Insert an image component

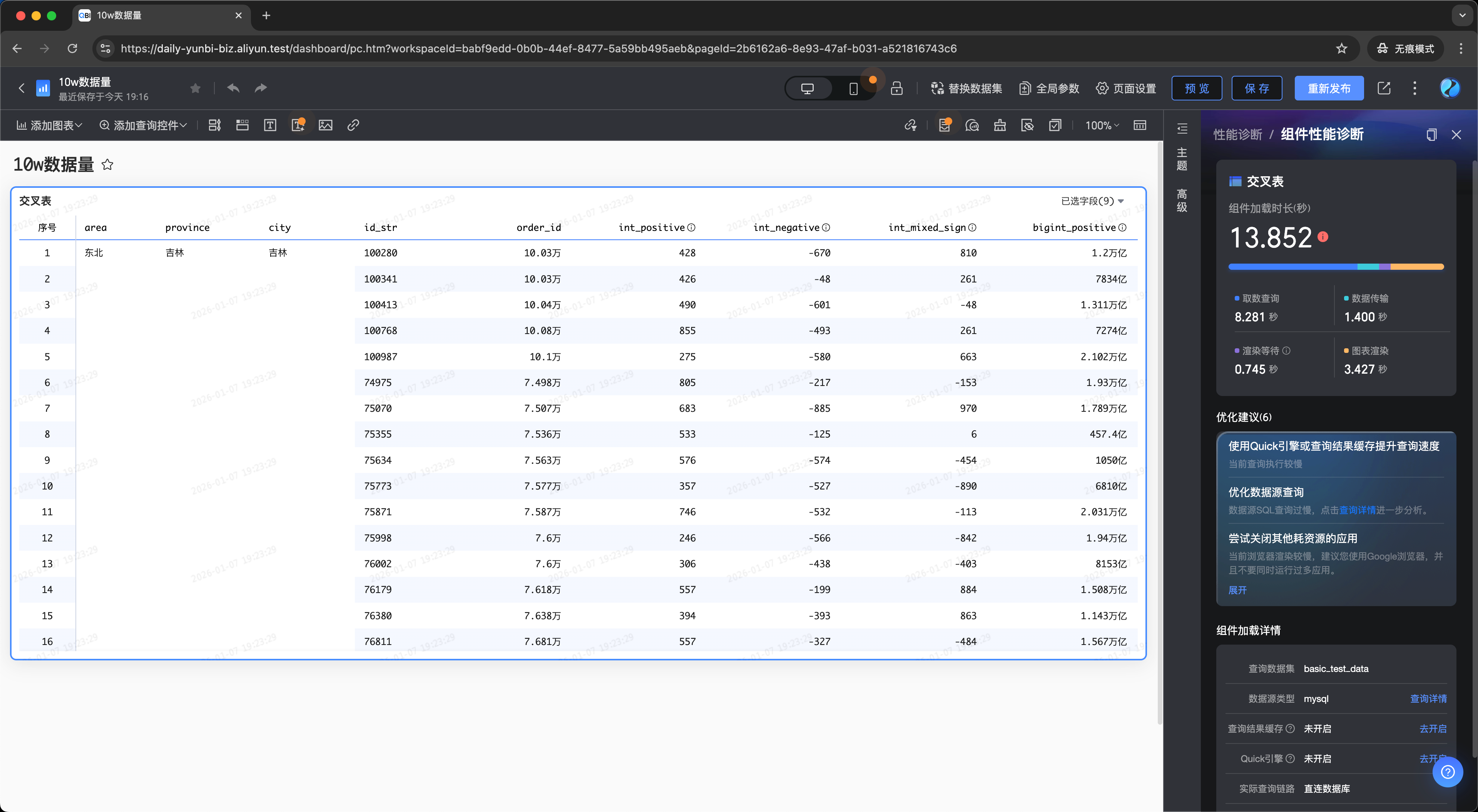point(325,125)
